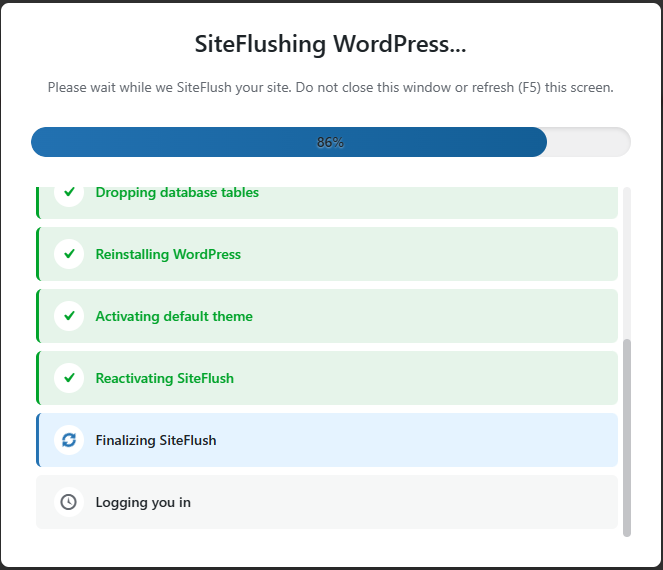The image size is (663, 570).
Task: Click the clock icon beside Logging you in
Action: tap(69, 502)
